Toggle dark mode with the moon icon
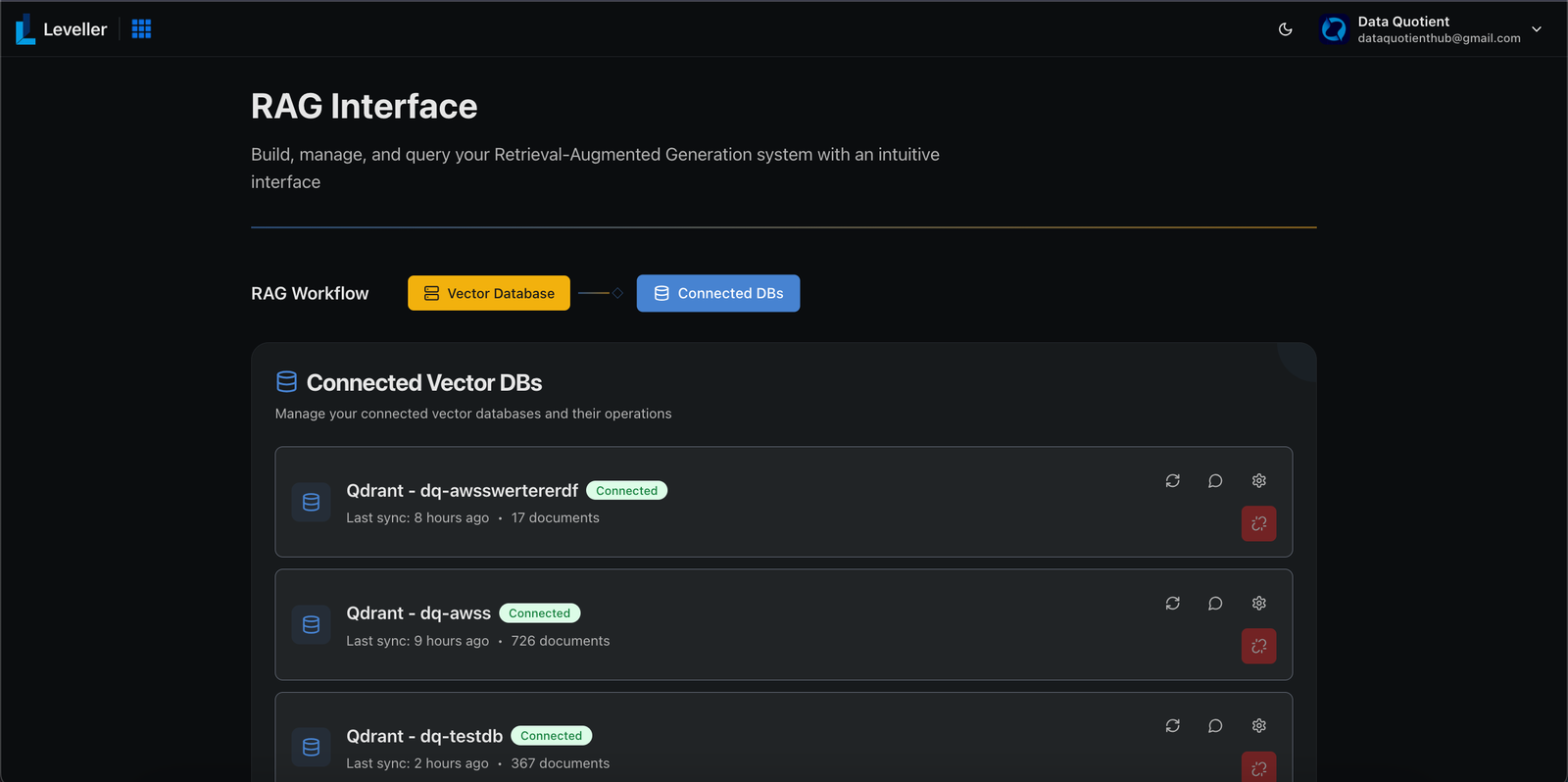 [x=1286, y=29]
